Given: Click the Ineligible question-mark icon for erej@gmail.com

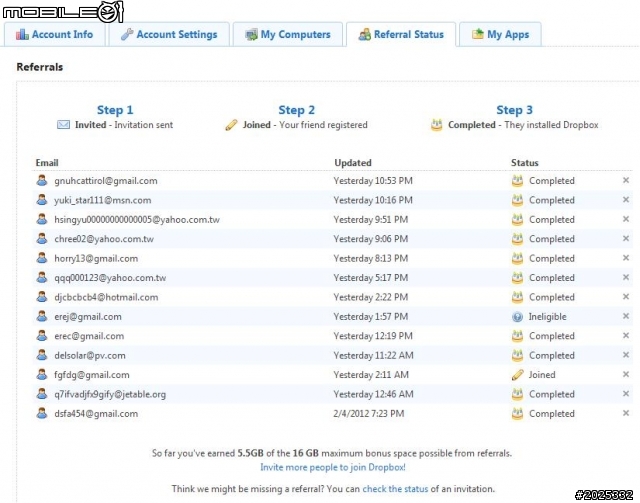Looking at the screenshot, I should click(x=517, y=317).
